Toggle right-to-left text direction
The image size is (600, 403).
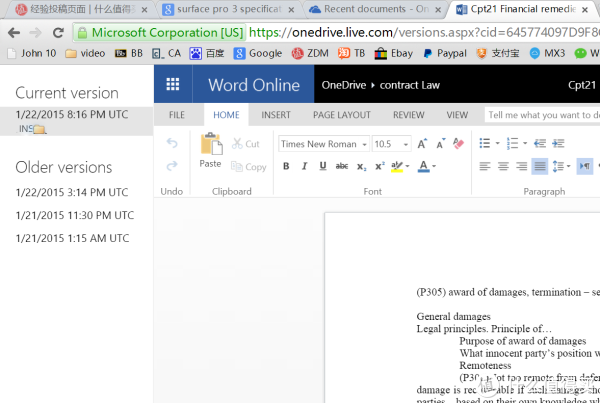pyautogui.click(x=585, y=166)
